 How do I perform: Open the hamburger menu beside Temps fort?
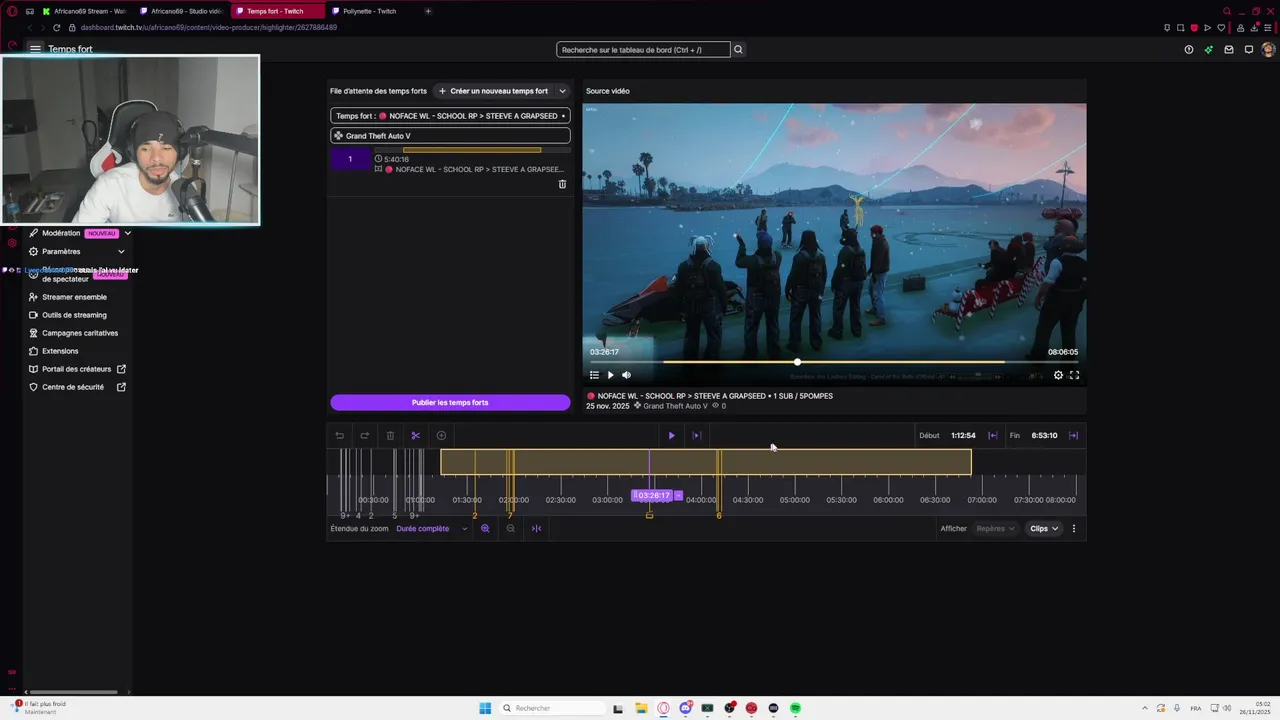point(35,49)
